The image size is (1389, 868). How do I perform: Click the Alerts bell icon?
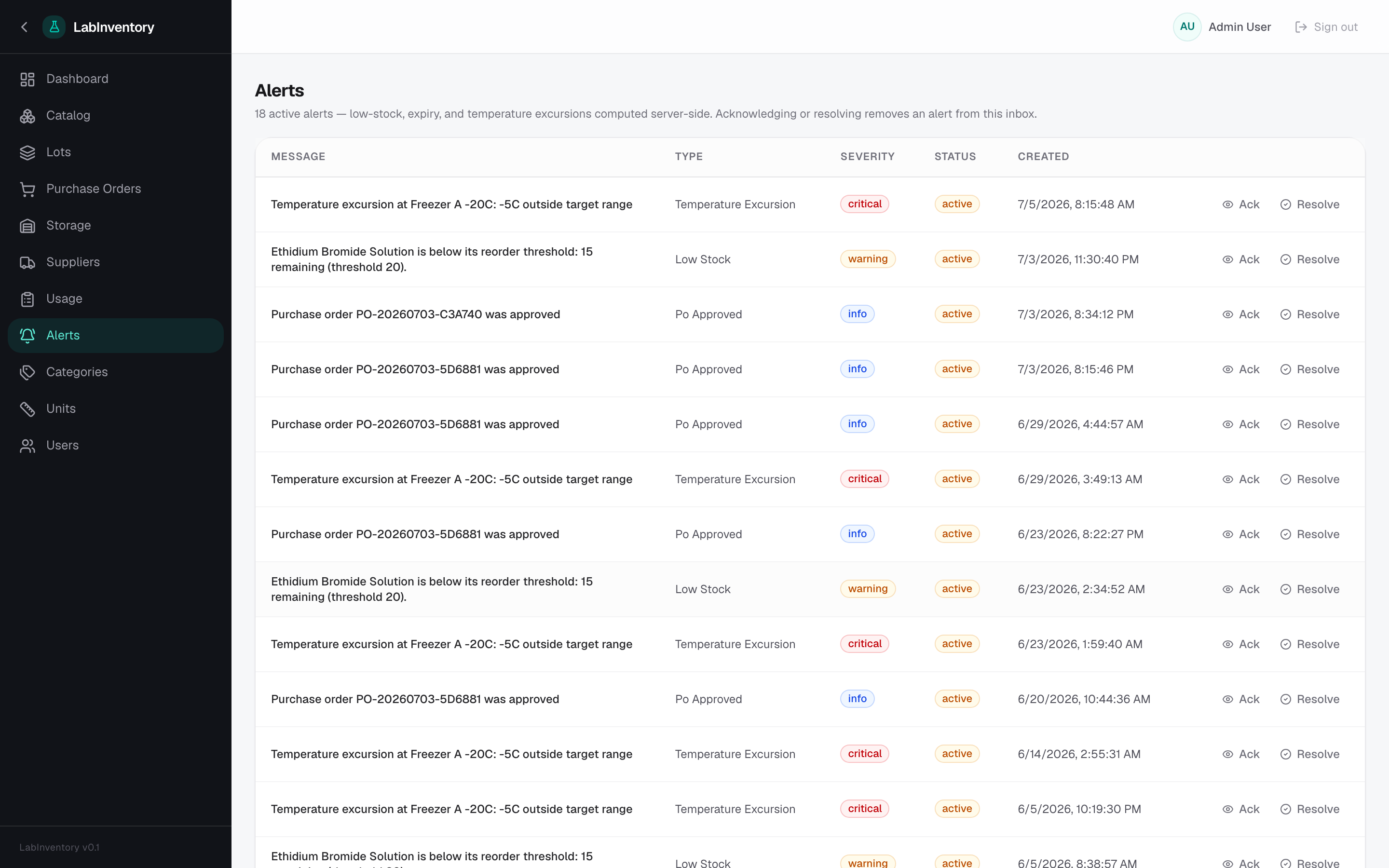click(27, 336)
